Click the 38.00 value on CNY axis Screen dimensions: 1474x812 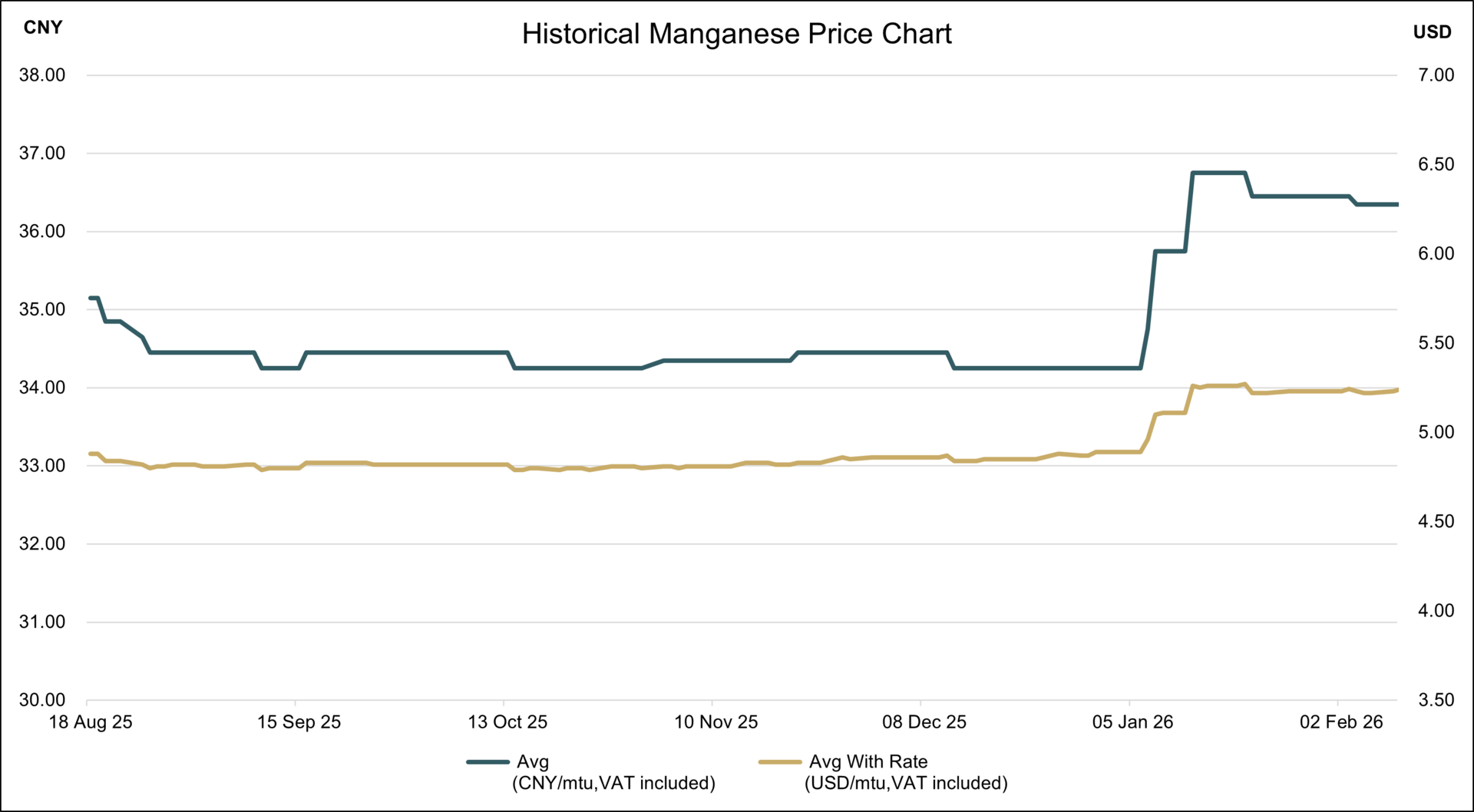coord(42,75)
